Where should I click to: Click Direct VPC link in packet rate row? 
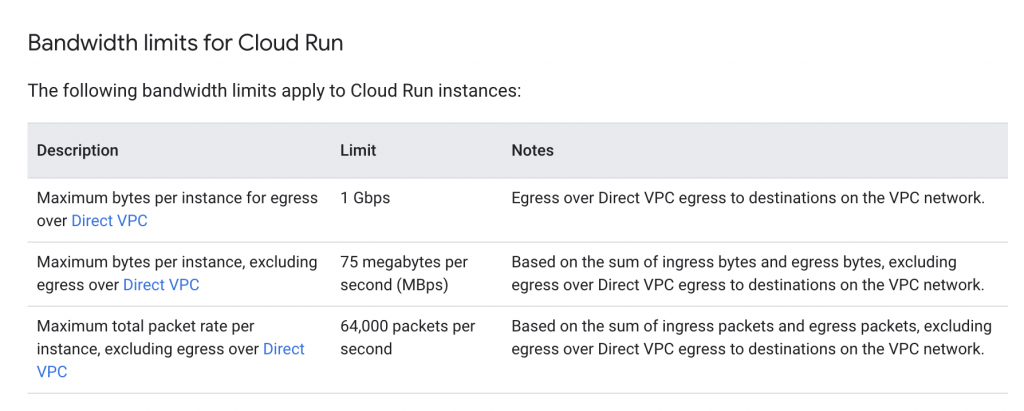tap(283, 349)
